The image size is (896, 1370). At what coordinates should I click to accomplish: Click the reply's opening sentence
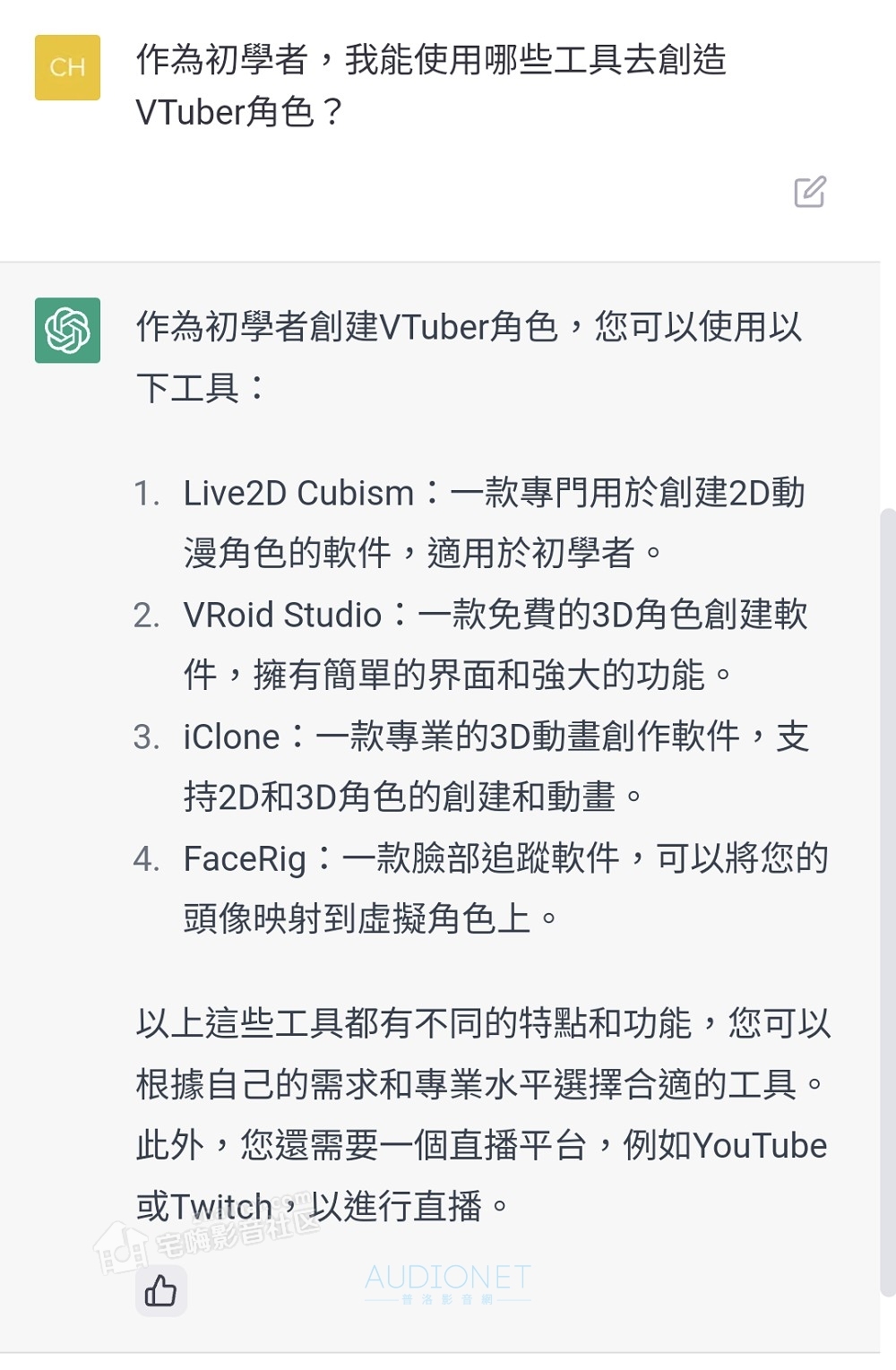pyautogui.click(x=469, y=357)
